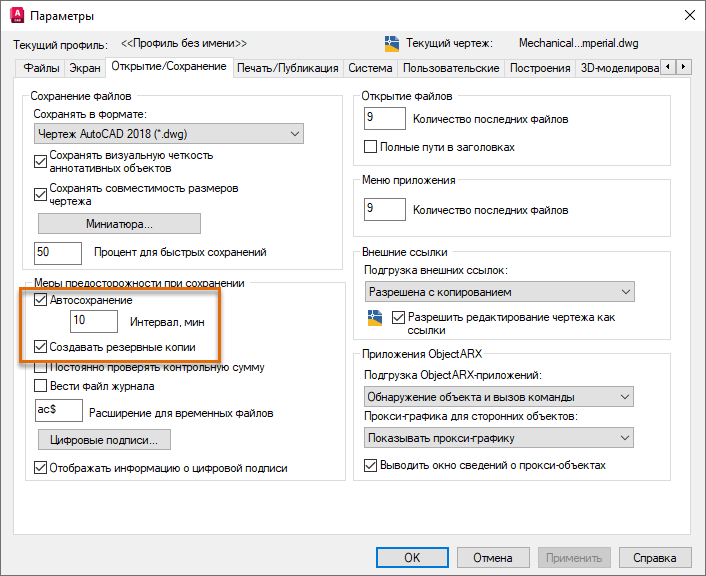
Task: Open the Показывать прокси-графику dropdown
Action: 498,438
